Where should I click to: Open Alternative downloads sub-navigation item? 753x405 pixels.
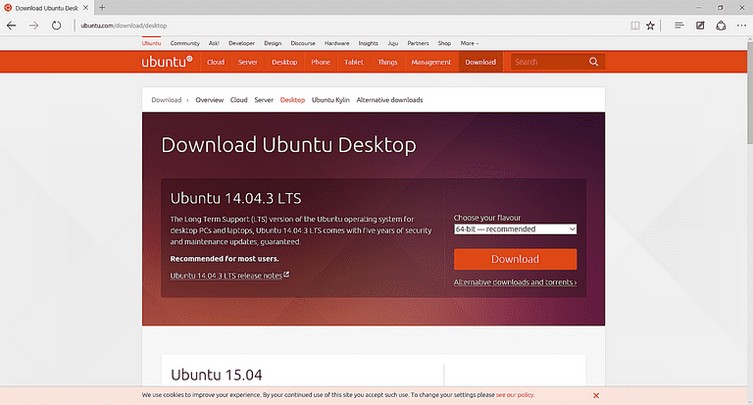pyautogui.click(x=389, y=100)
